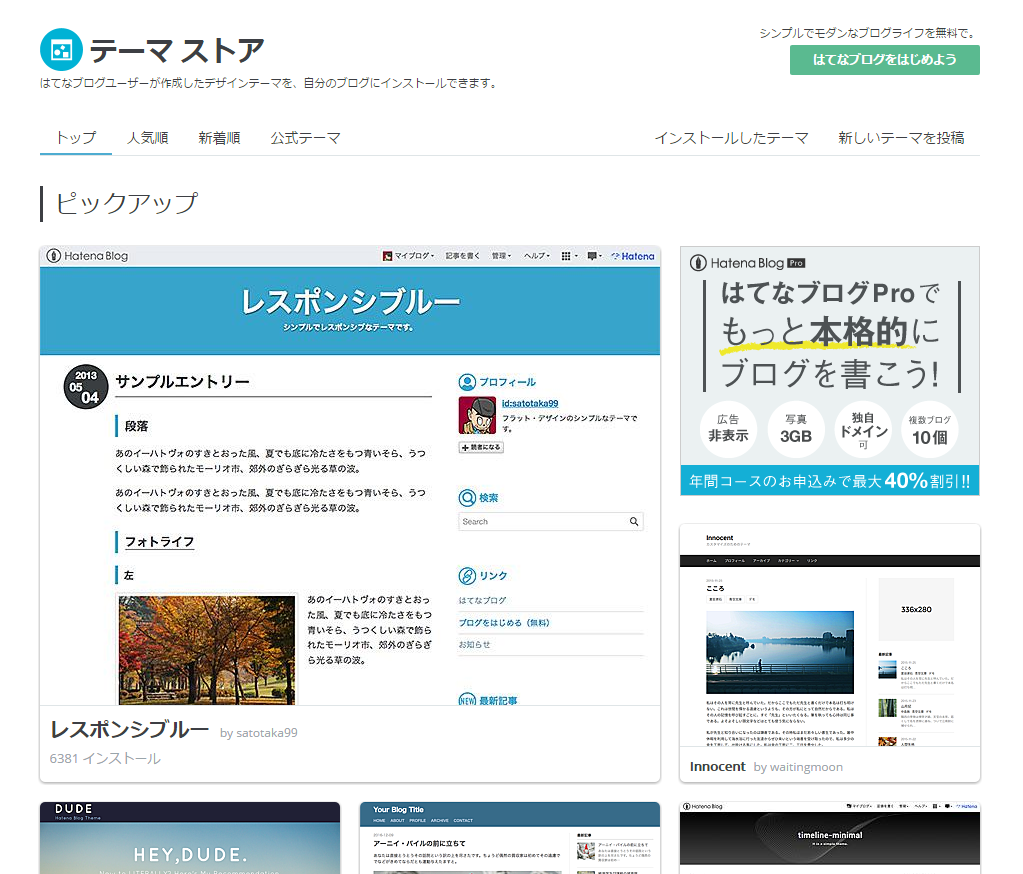Click the 検索 magnifying glass icon
The image size is (1023, 874).
[467, 498]
